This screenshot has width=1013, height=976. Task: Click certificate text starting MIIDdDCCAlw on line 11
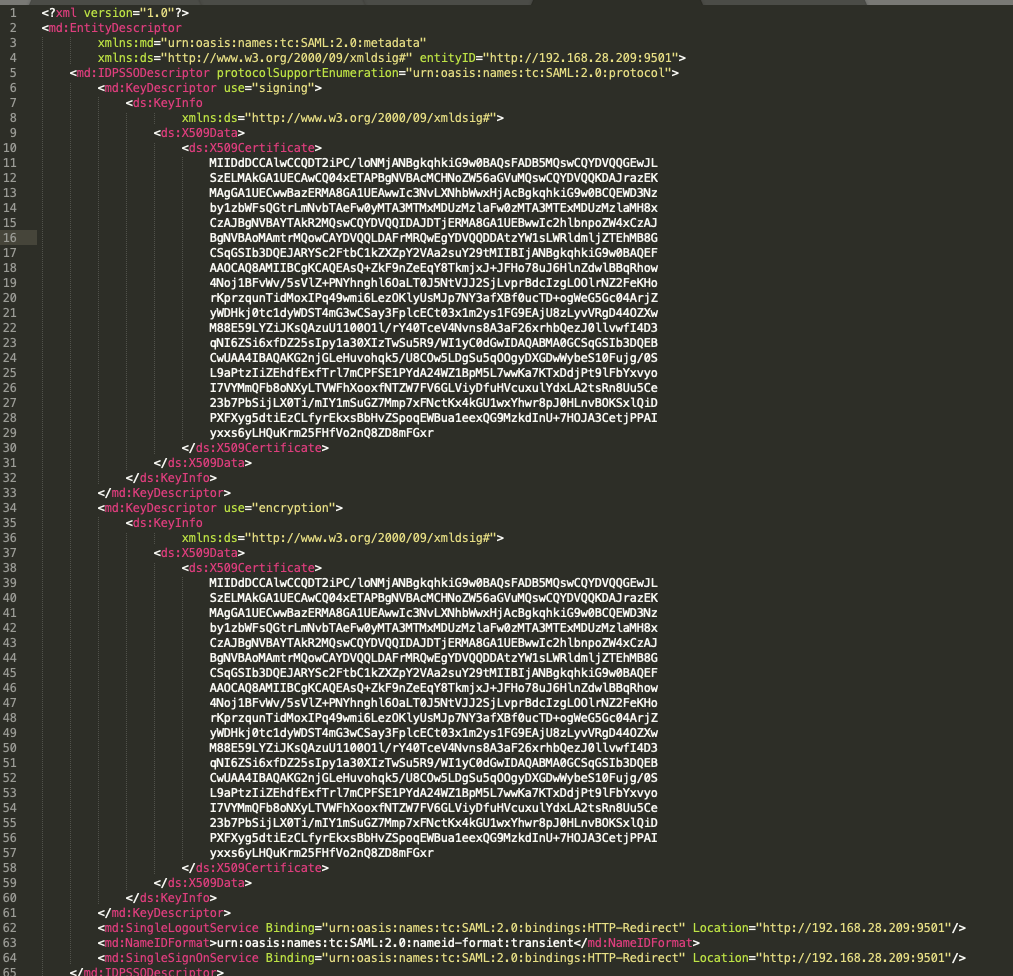click(x=433, y=163)
